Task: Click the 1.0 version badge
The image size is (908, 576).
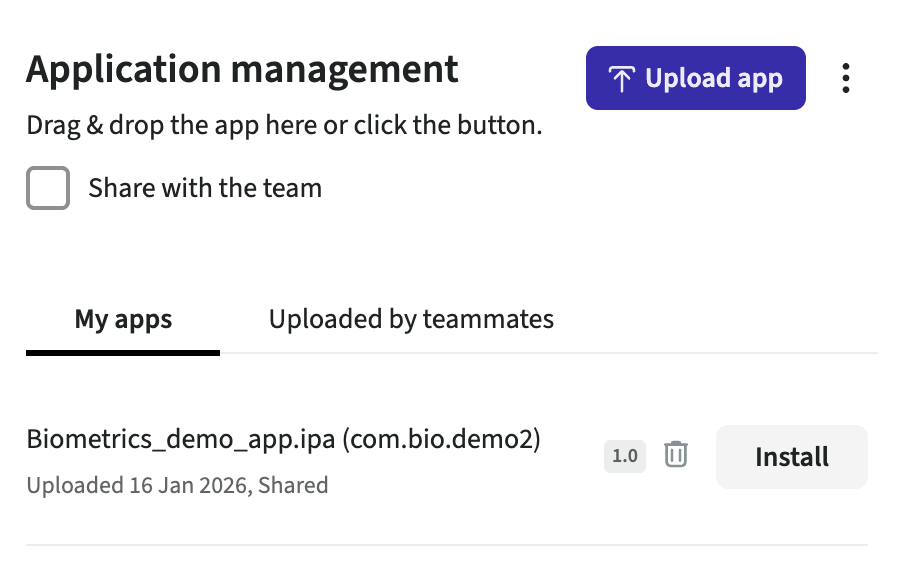Action: 625,456
